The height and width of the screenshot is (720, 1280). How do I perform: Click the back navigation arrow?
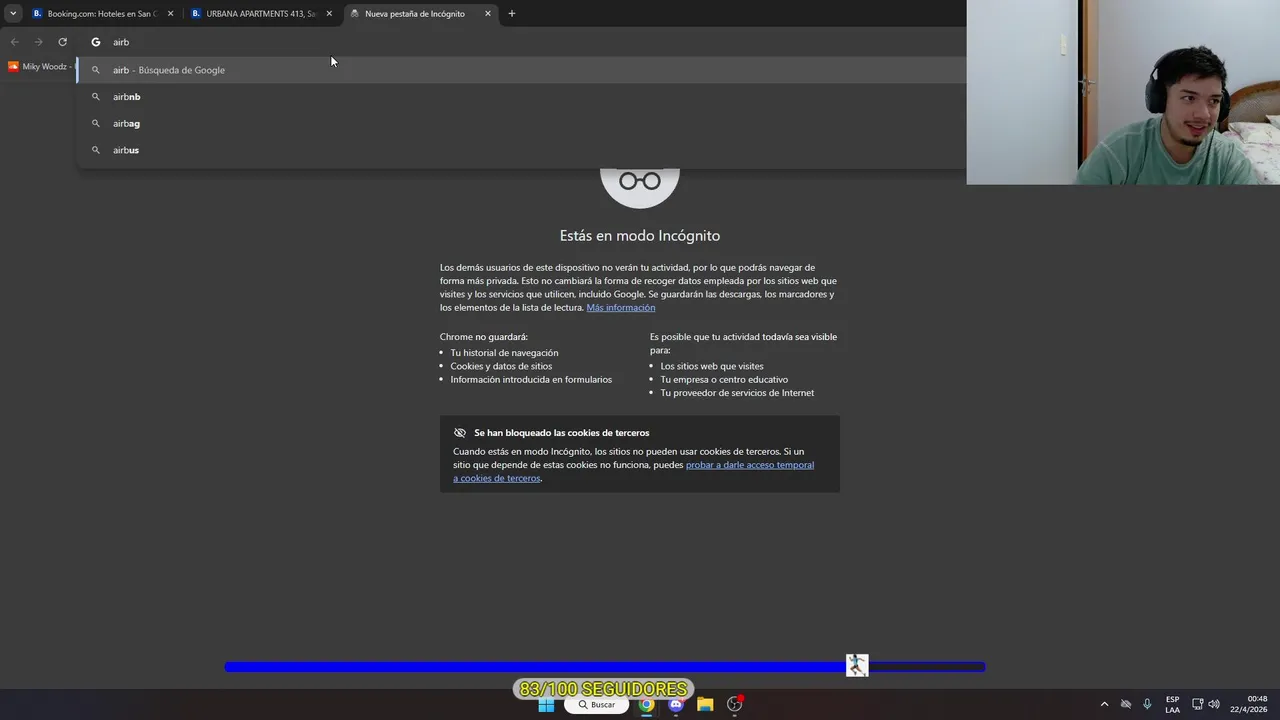(14, 42)
